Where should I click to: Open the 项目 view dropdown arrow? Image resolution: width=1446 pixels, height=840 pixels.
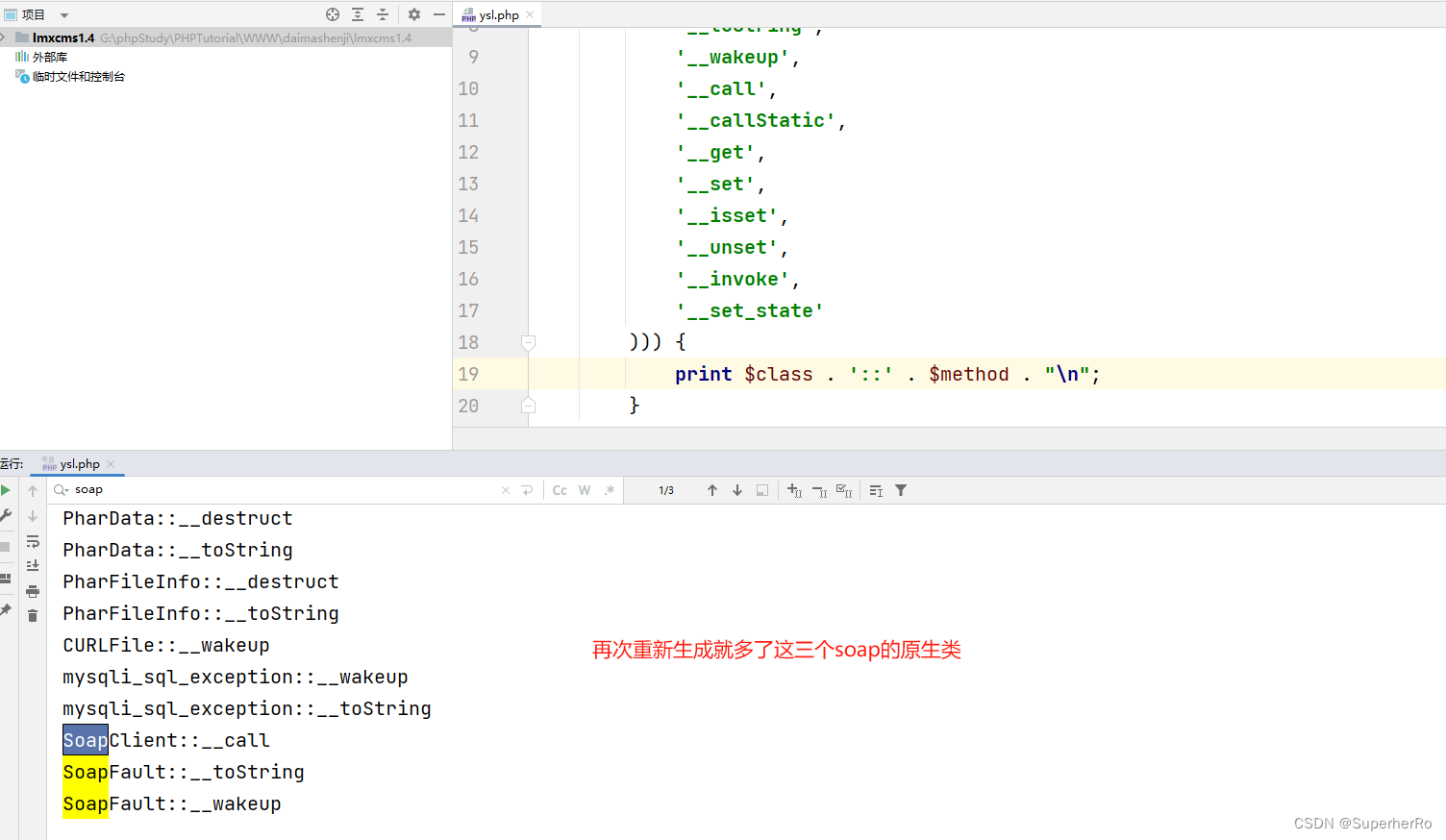[62, 14]
